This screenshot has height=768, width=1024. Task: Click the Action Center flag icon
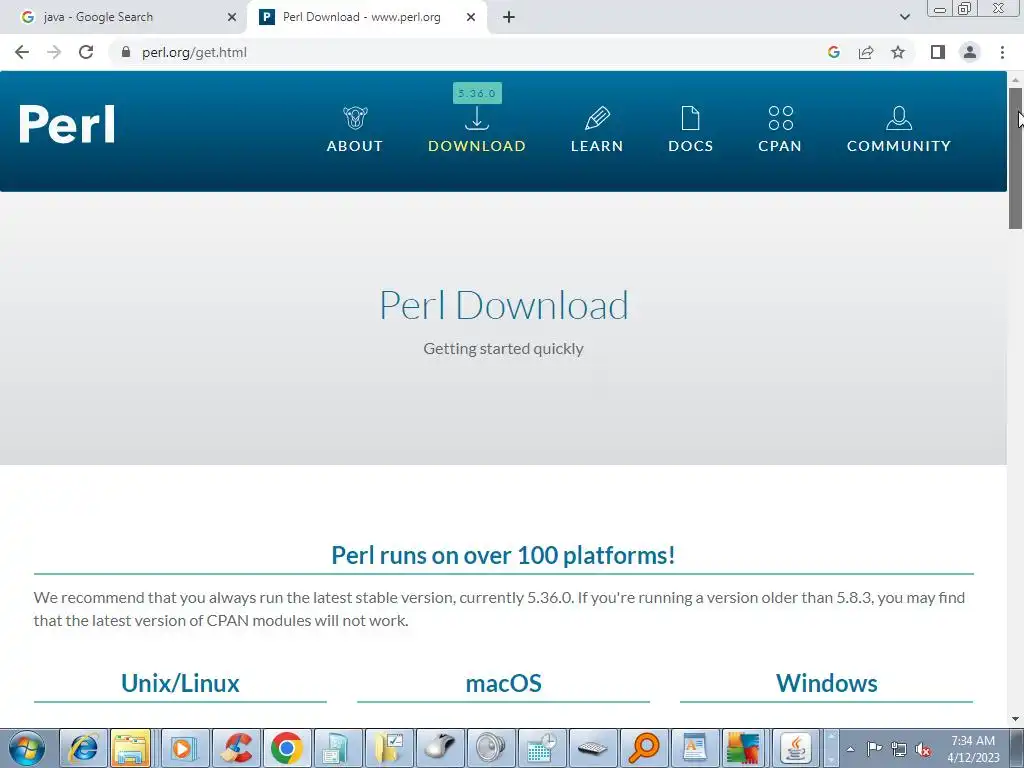[874, 749]
